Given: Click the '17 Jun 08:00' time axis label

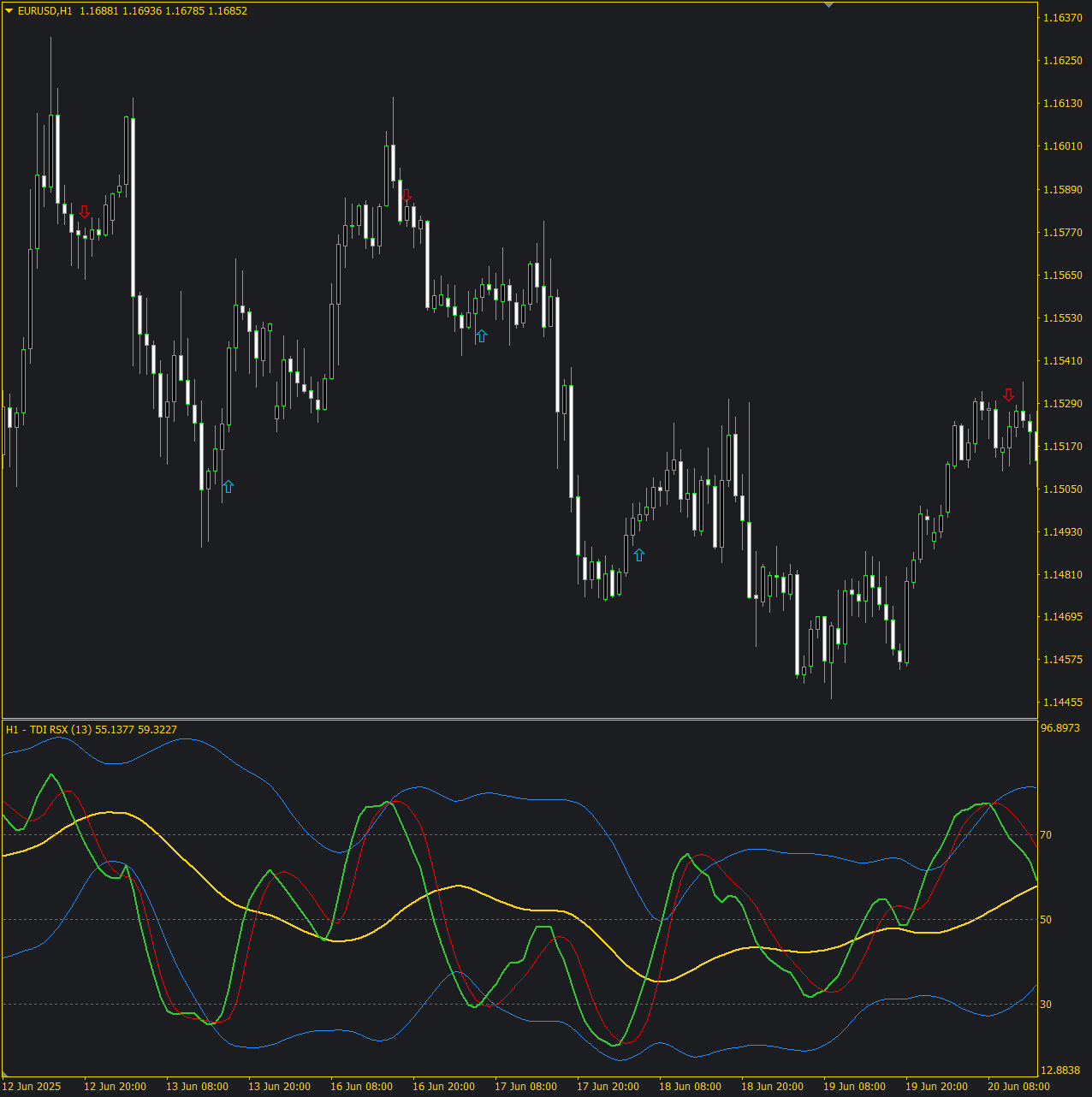Looking at the screenshot, I should [x=525, y=1087].
